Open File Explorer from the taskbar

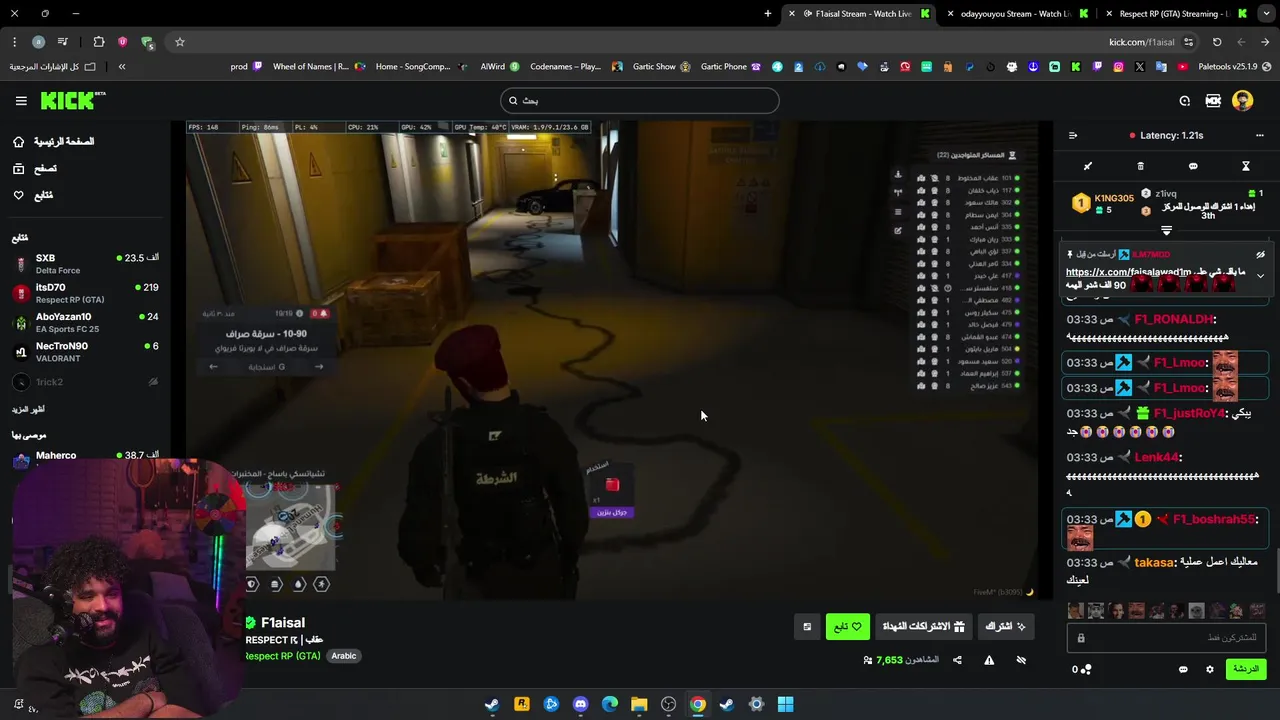pos(639,704)
